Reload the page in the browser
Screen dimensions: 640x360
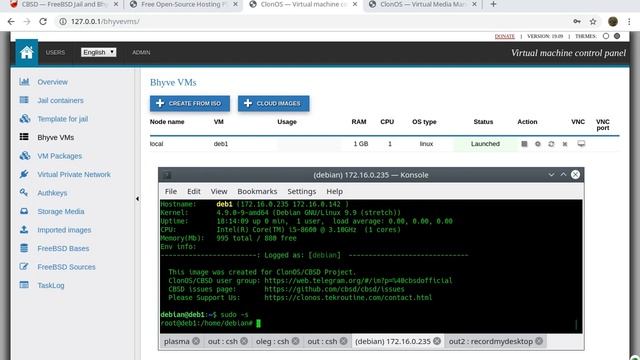point(43,21)
